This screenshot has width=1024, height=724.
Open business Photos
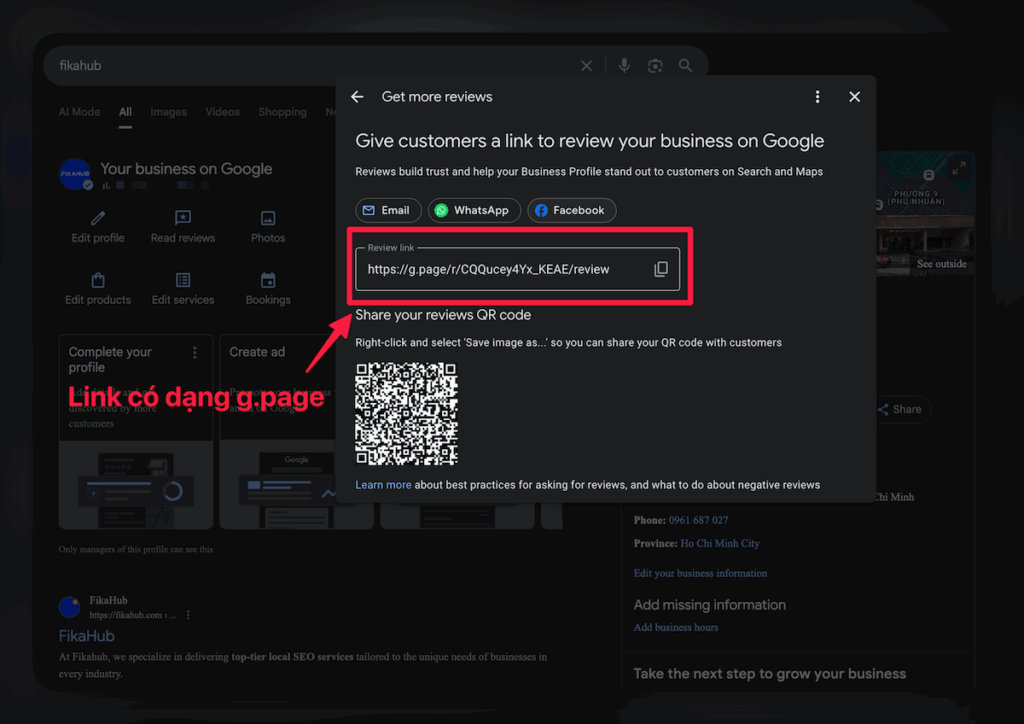[x=268, y=227]
